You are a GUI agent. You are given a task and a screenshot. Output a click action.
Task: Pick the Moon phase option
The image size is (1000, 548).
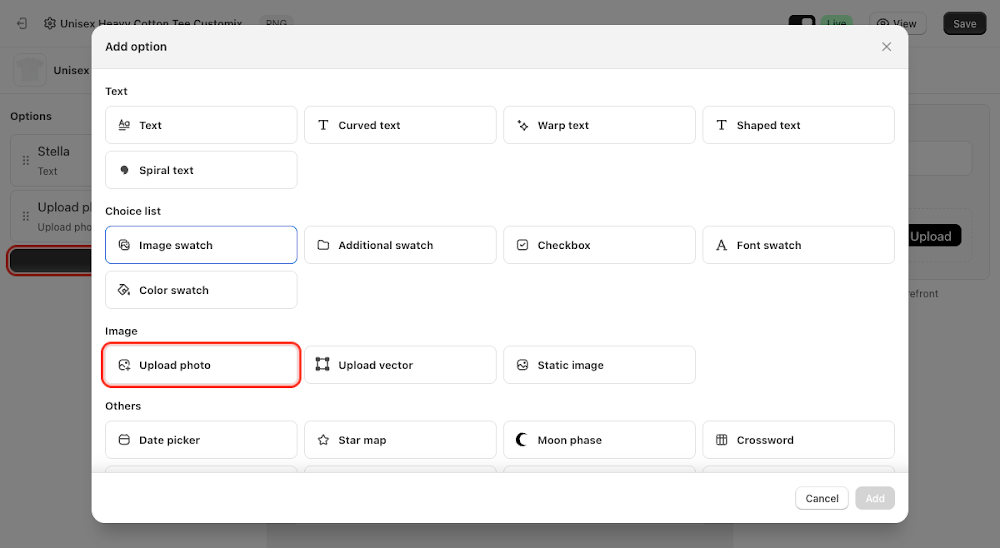point(599,440)
